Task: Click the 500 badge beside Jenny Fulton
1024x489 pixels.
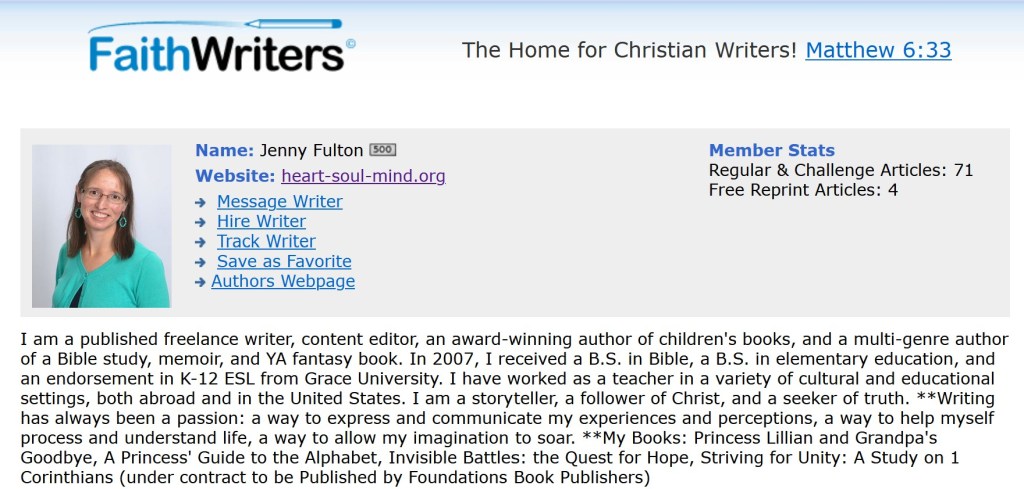Action: pos(383,150)
